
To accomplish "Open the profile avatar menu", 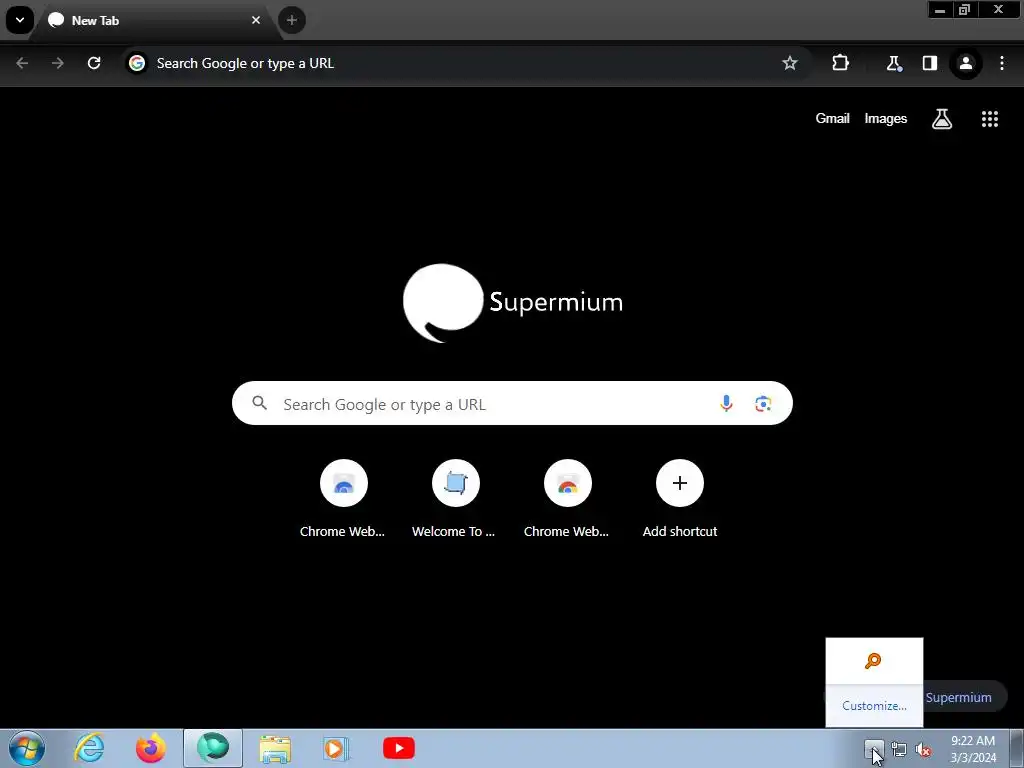I will [x=966, y=63].
